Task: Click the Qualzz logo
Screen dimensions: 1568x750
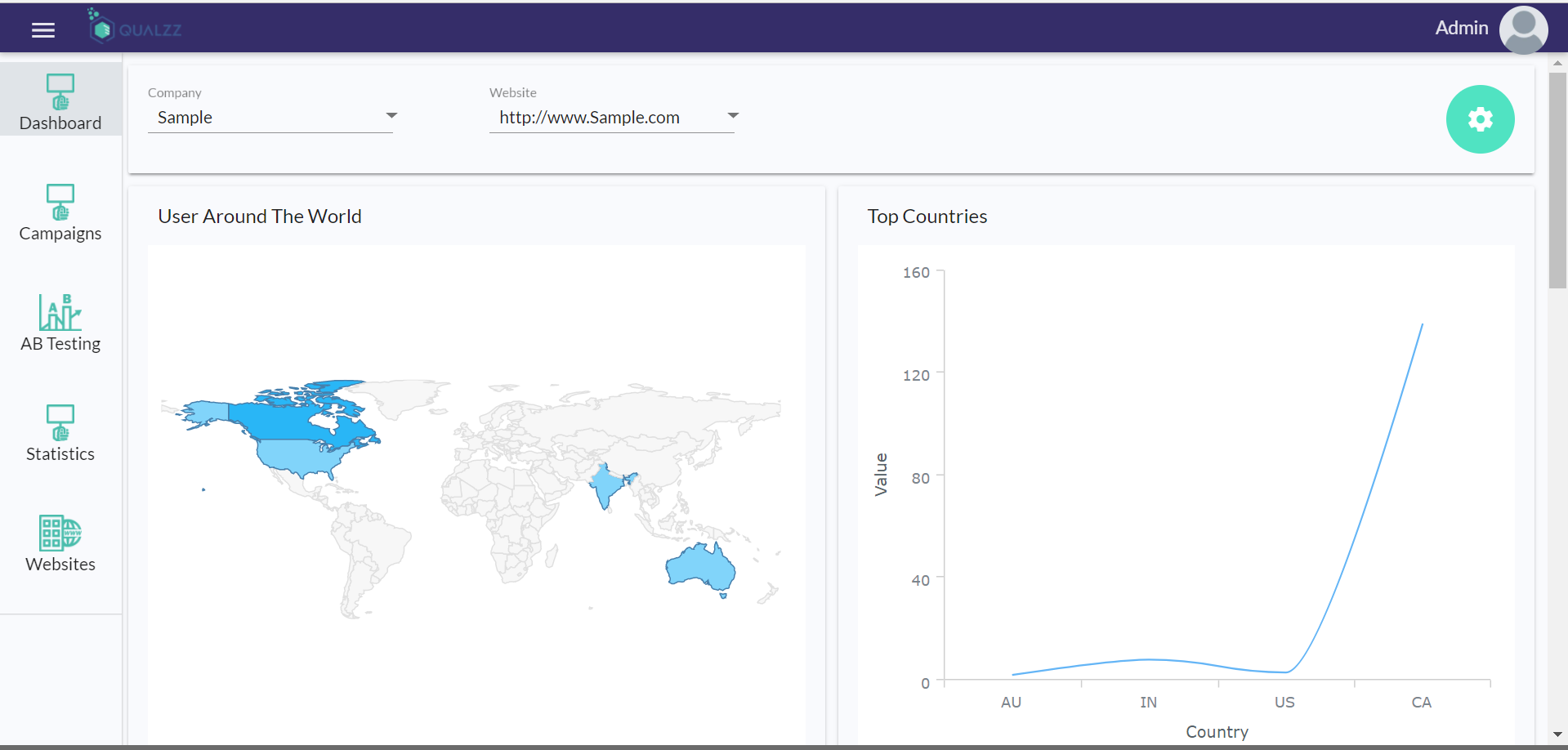Action: (135, 26)
